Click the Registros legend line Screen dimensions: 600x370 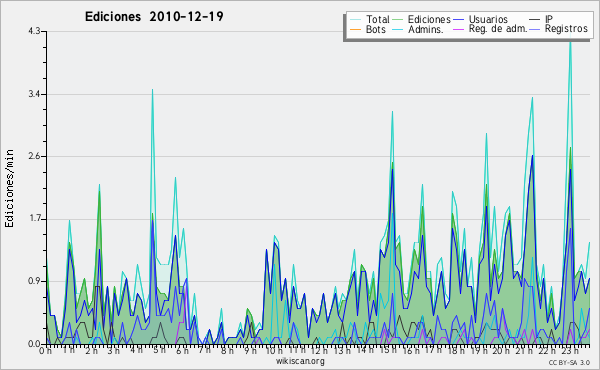pos(535,29)
